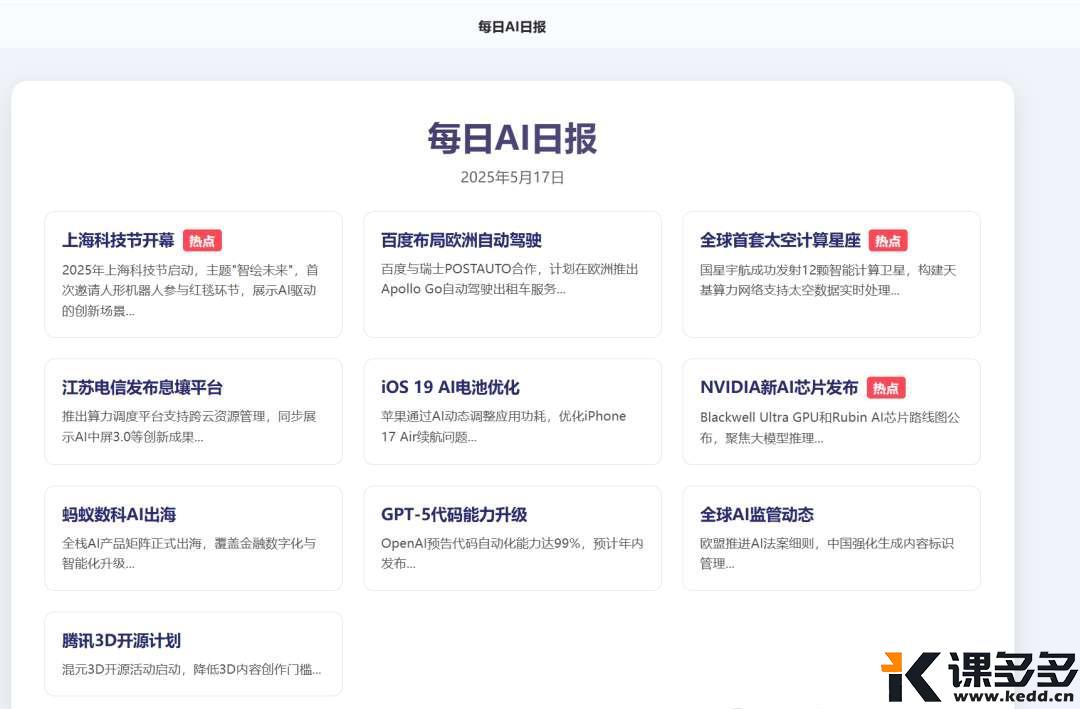This screenshot has height=709, width=1080.
Task: Open the NVIDIA新AI芯片发布 card title
Action: 778,387
